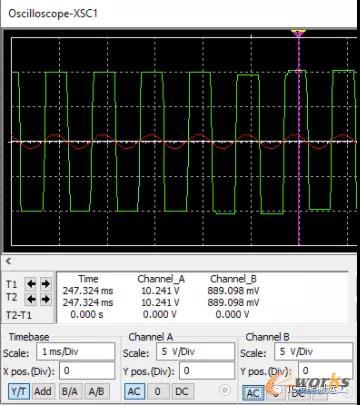Move cursor T1 right with arrow
The image size is (360, 405).
click(46, 284)
